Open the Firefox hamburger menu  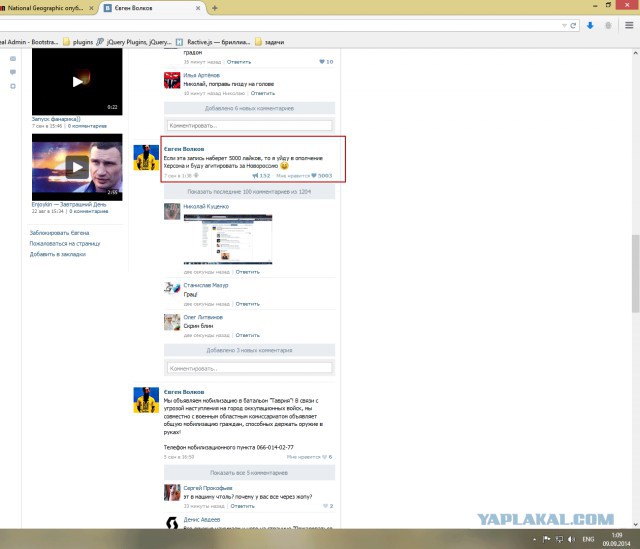pos(630,25)
